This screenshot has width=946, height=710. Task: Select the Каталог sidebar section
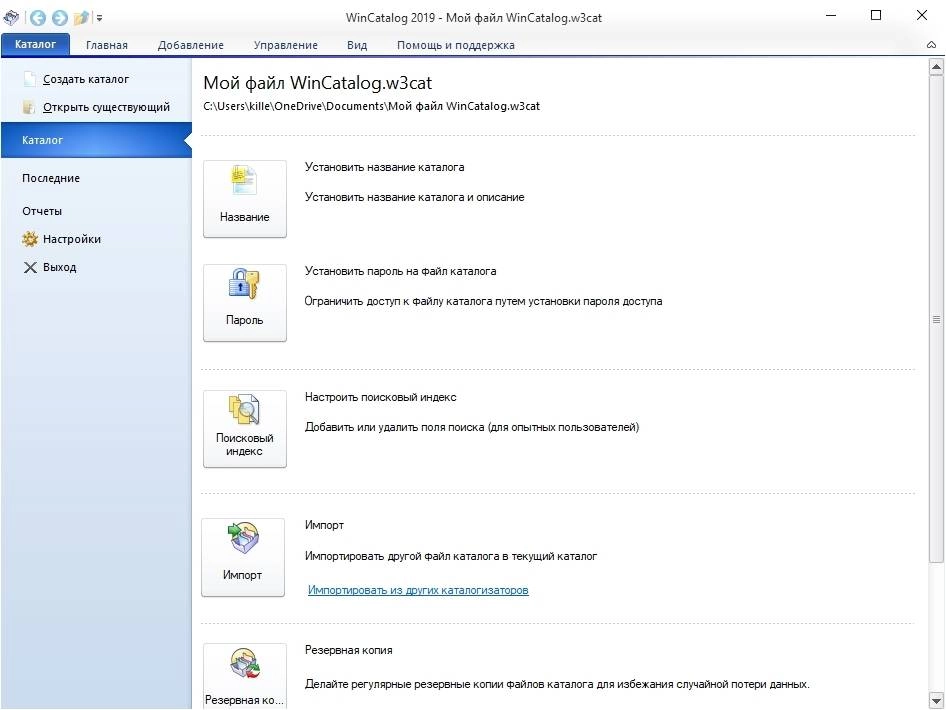pyautogui.click(x=97, y=140)
